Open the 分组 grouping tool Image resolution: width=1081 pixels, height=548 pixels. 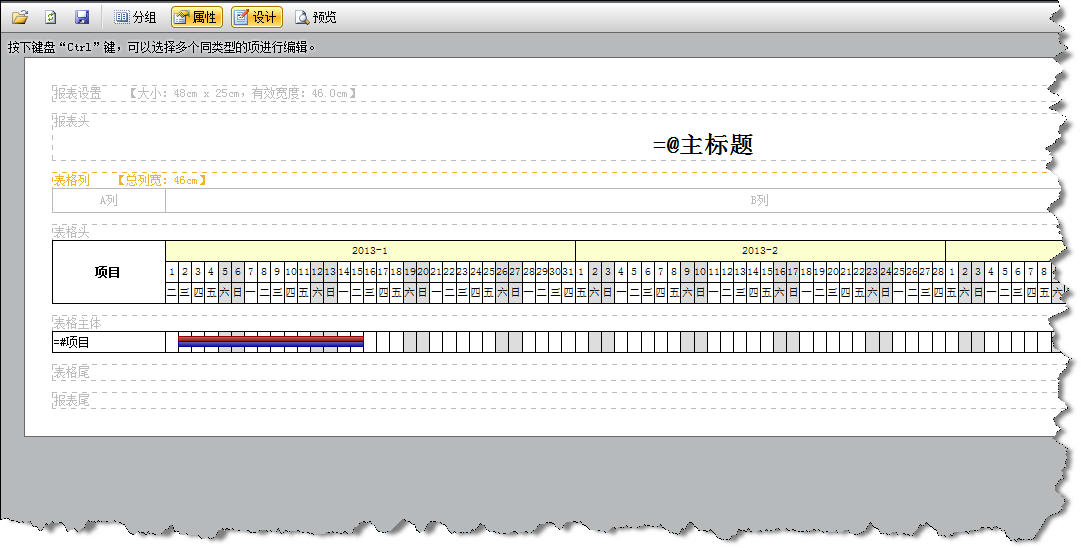click(x=136, y=17)
